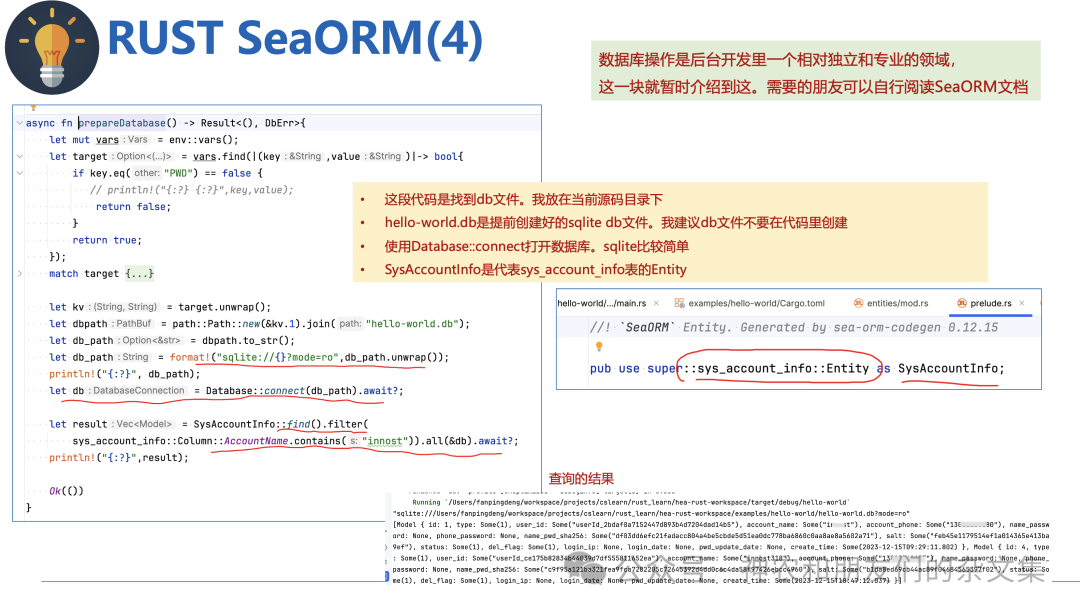The height and width of the screenshot is (613, 1080).
Task: Close the hello-world main.rs tab
Action: [656, 303]
